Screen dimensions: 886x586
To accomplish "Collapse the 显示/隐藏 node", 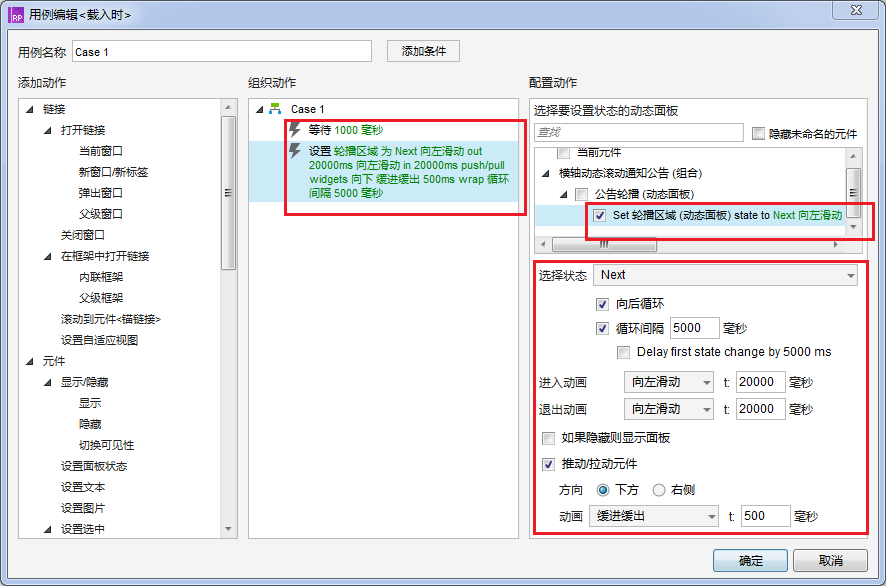I will tap(48, 382).
